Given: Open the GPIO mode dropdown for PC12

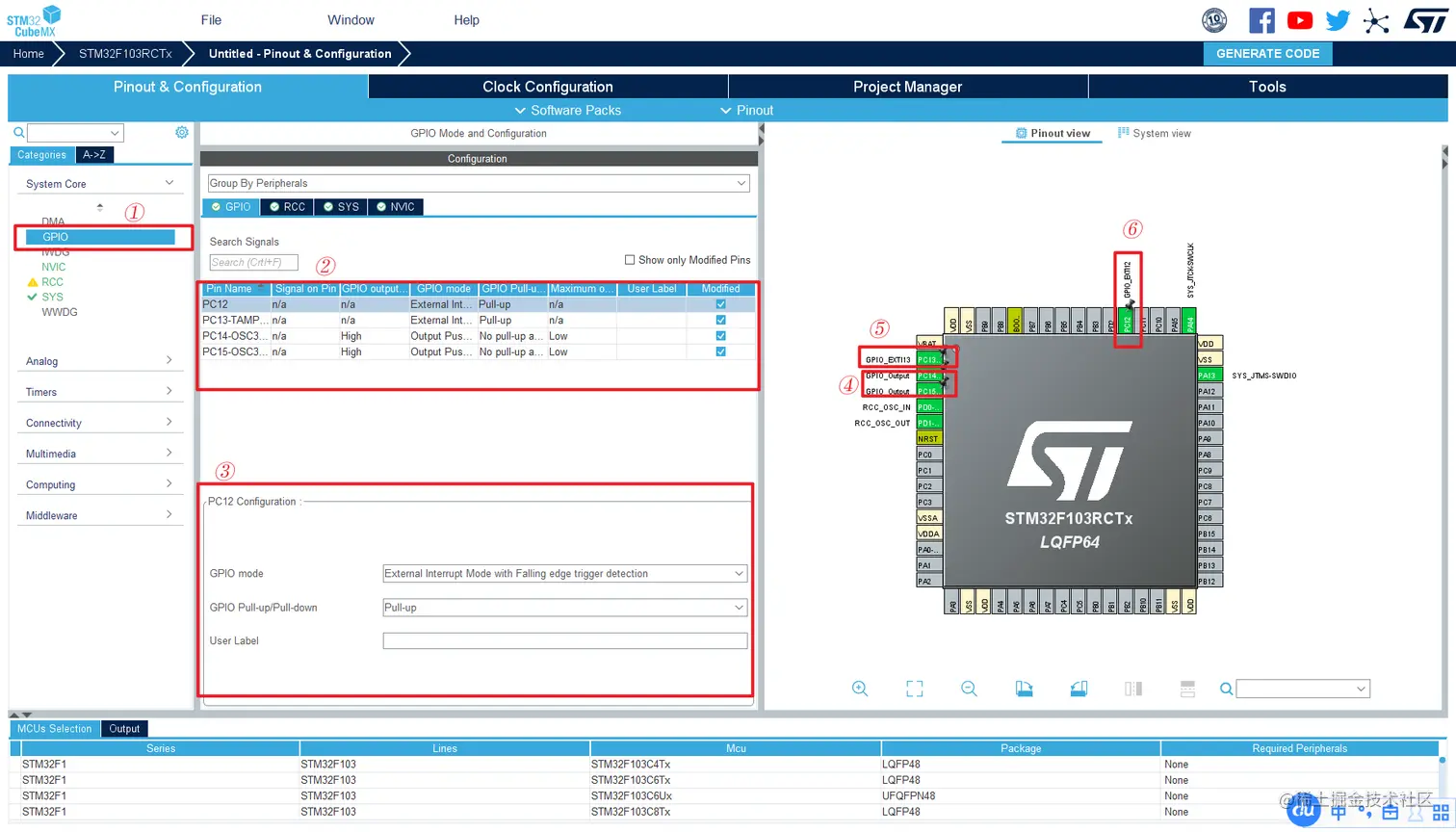Looking at the screenshot, I should 564,574.
